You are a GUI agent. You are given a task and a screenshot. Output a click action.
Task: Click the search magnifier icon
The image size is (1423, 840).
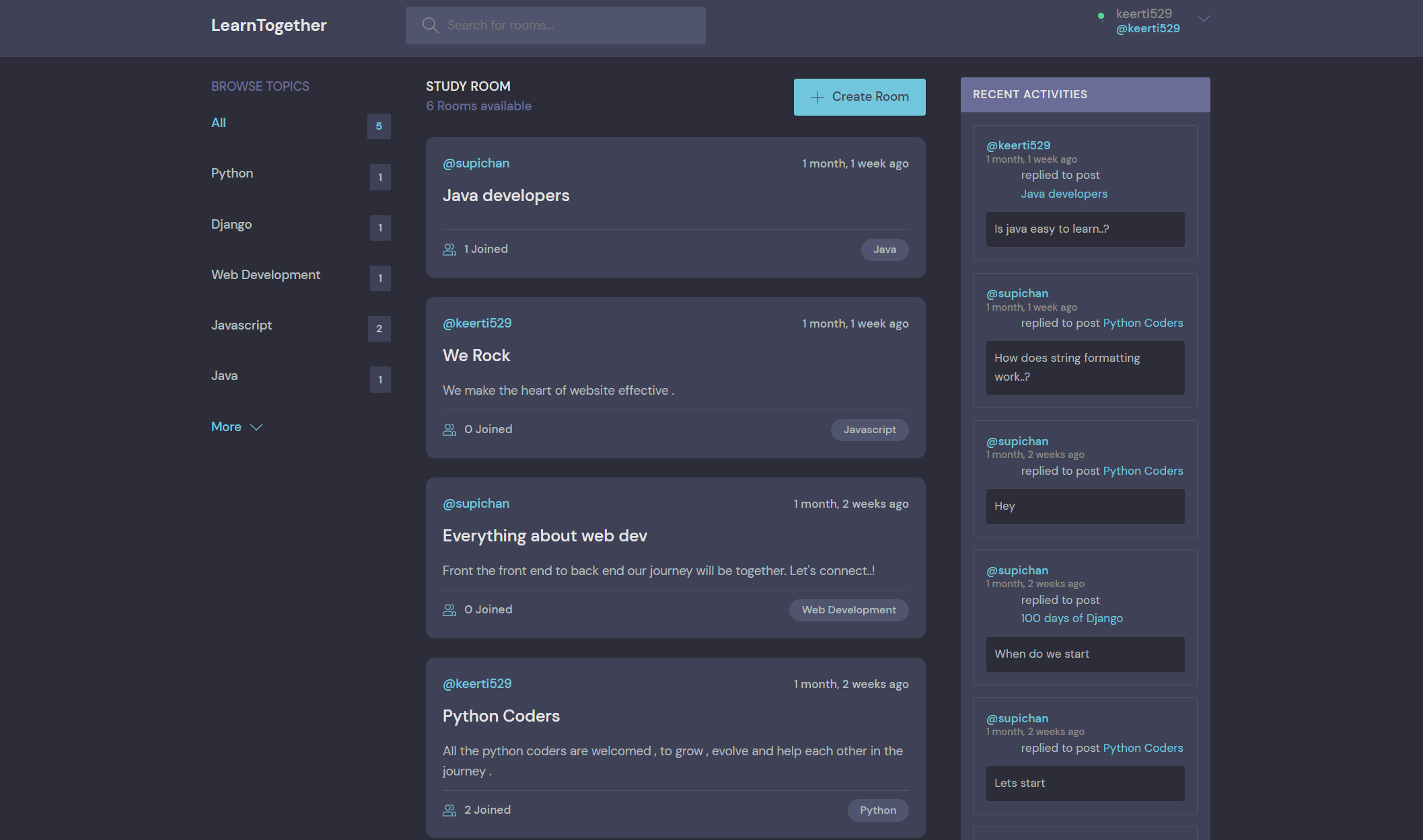click(430, 26)
